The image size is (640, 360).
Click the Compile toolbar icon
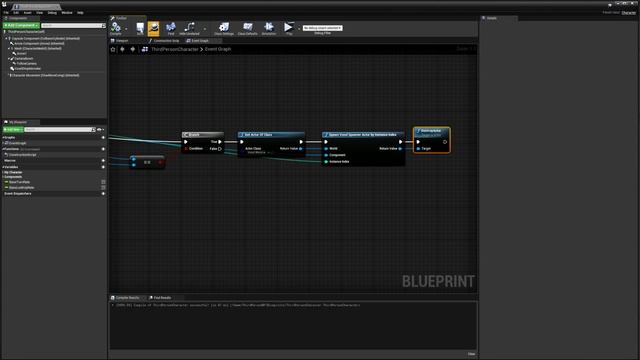[116, 27]
